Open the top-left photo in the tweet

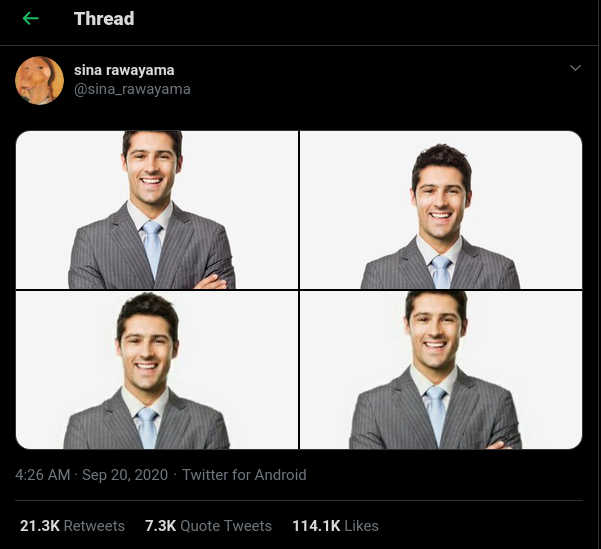157,210
